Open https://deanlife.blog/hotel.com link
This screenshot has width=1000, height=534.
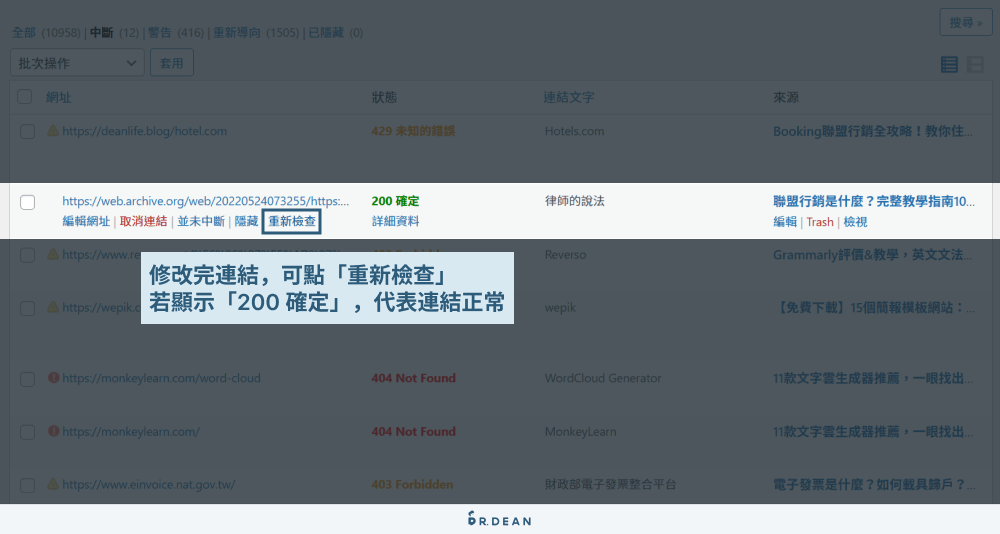[144, 131]
